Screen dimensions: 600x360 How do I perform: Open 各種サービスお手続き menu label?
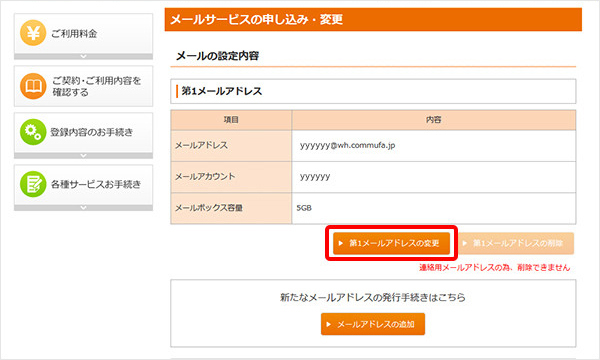96,184
